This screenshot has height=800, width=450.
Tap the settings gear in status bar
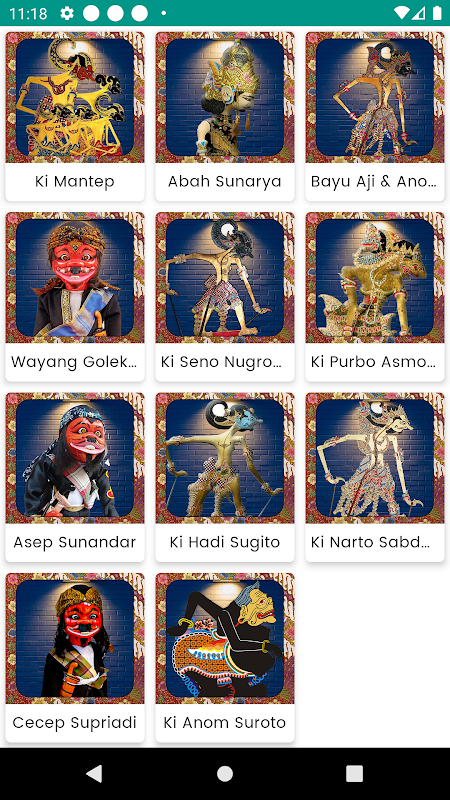click(67, 13)
